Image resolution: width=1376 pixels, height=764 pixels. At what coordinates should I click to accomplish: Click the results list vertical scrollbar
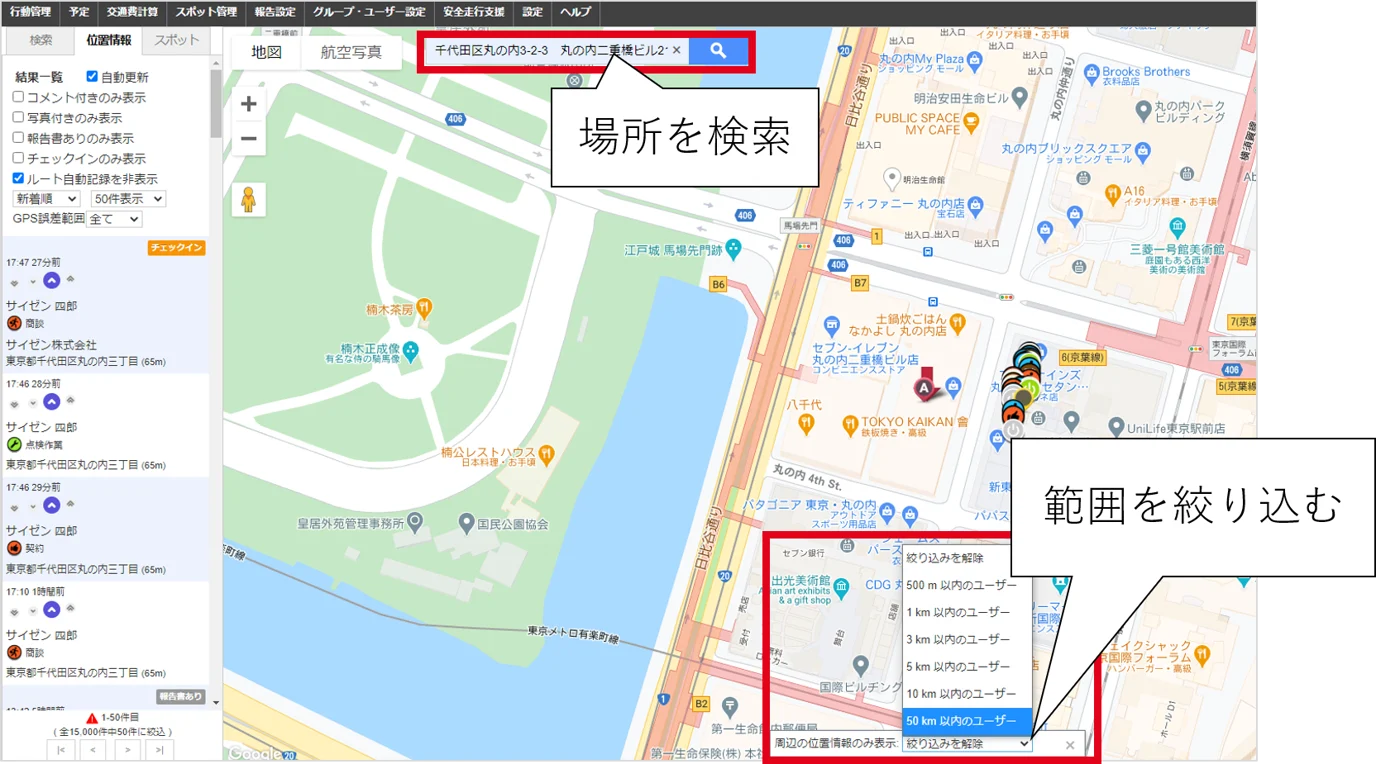(x=216, y=103)
